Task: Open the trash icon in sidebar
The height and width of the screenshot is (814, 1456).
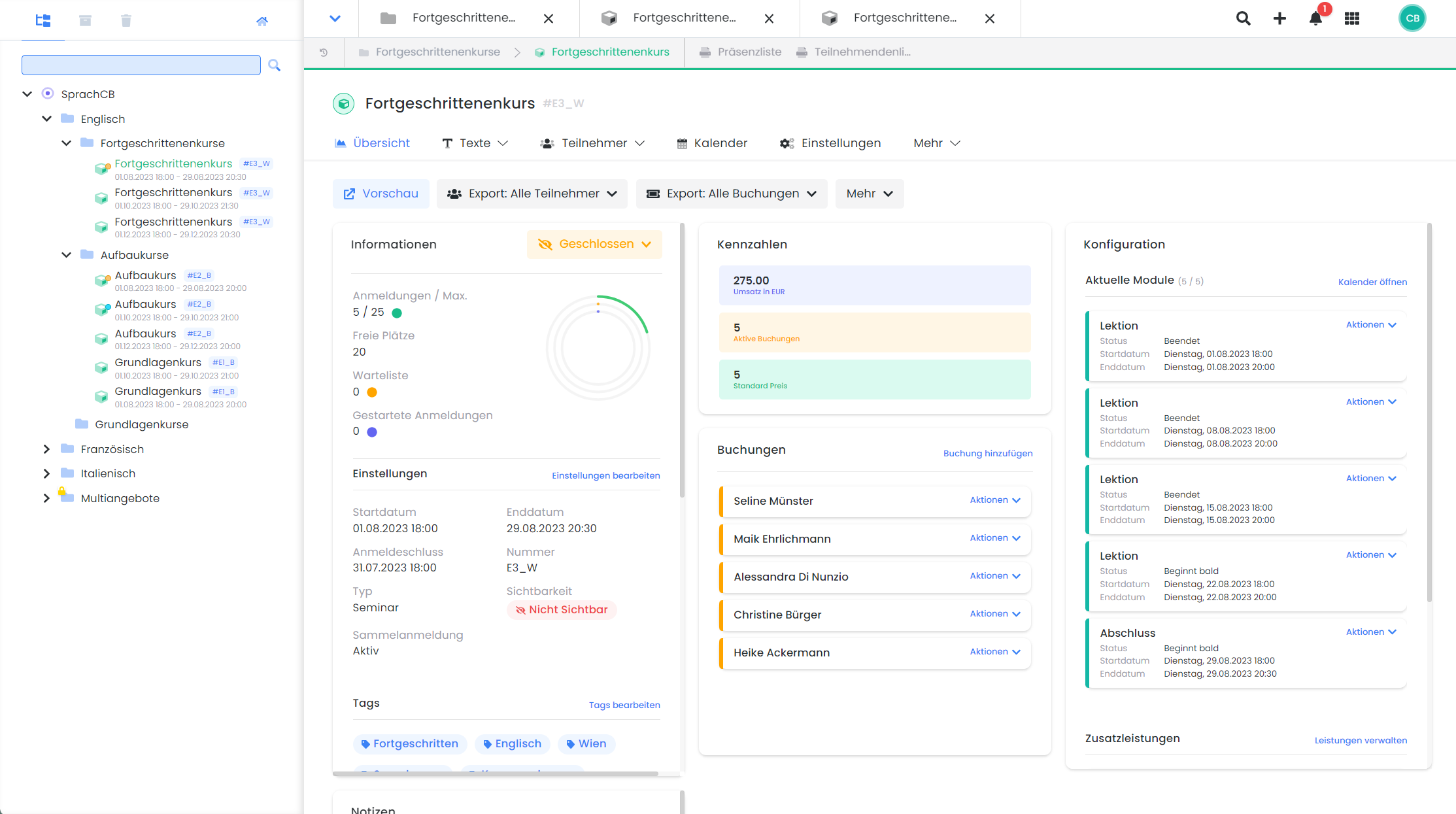Action: (126, 21)
